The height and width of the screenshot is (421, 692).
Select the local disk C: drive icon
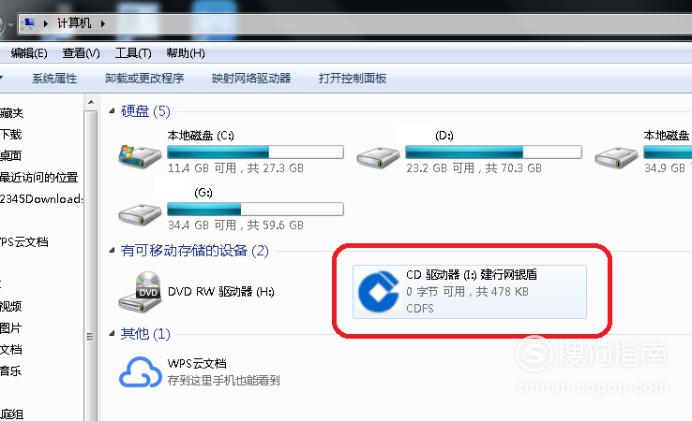(140, 155)
